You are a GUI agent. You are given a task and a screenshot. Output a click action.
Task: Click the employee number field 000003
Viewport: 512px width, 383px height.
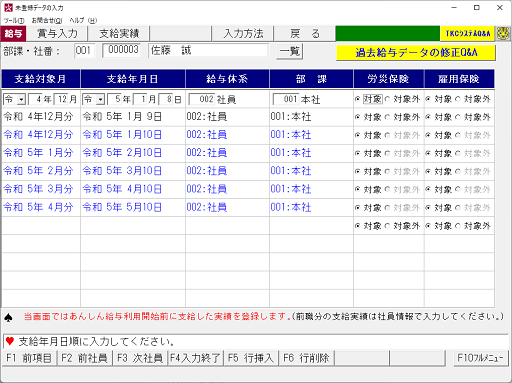[122, 50]
